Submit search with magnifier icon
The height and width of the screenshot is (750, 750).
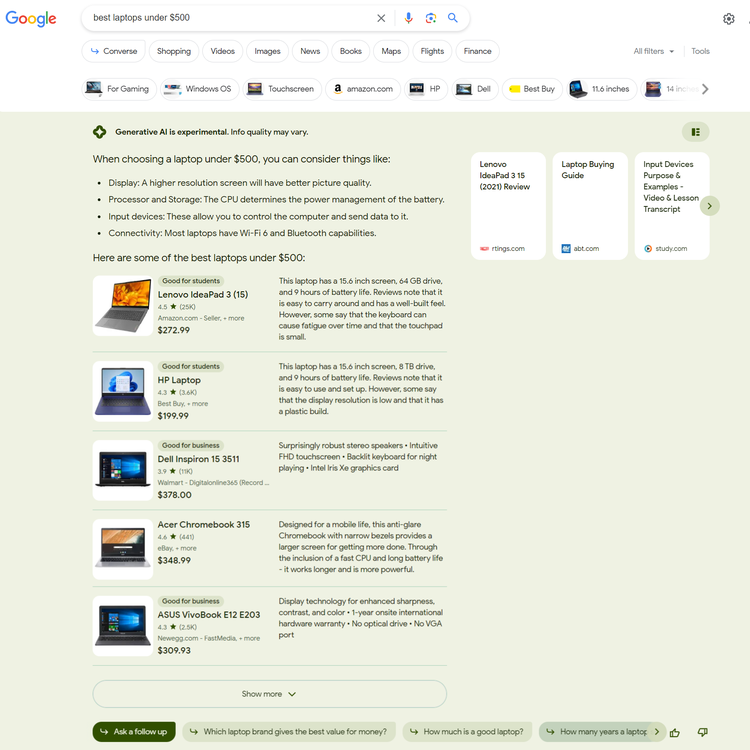452,18
